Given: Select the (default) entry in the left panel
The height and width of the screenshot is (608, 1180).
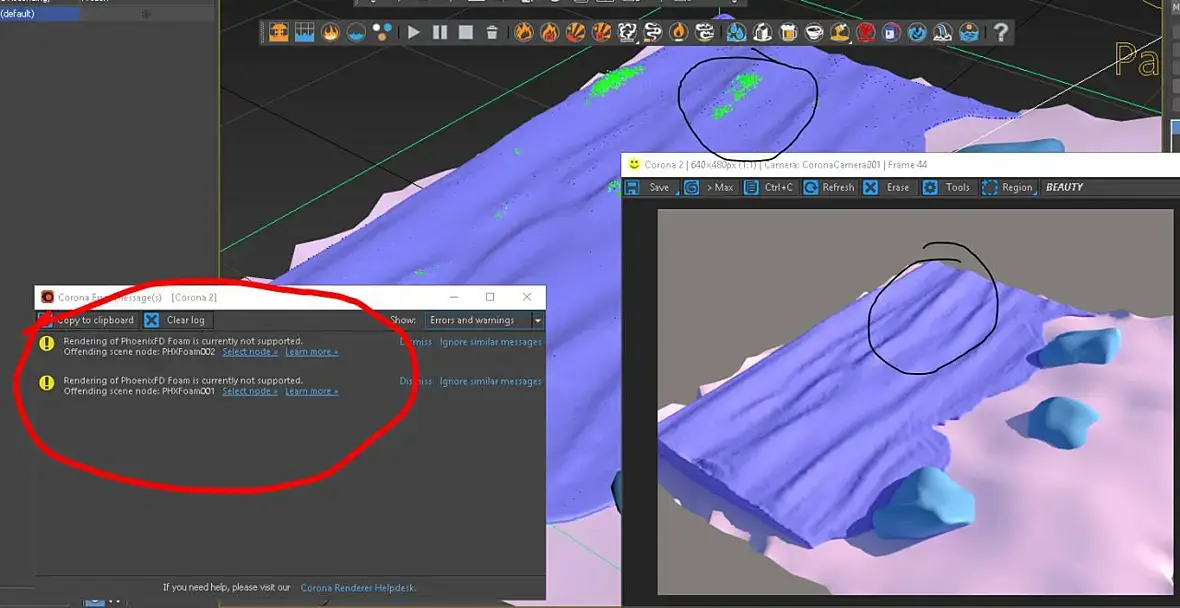Looking at the screenshot, I should [39, 14].
